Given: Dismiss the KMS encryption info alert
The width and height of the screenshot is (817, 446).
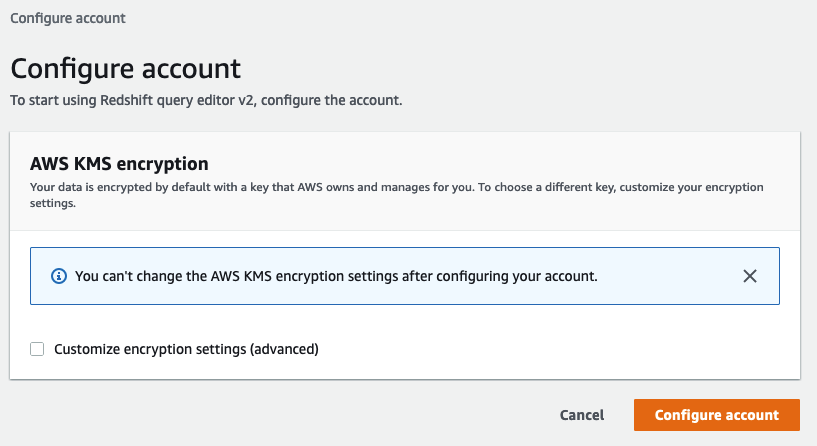Looking at the screenshot, I should (750, 276).
